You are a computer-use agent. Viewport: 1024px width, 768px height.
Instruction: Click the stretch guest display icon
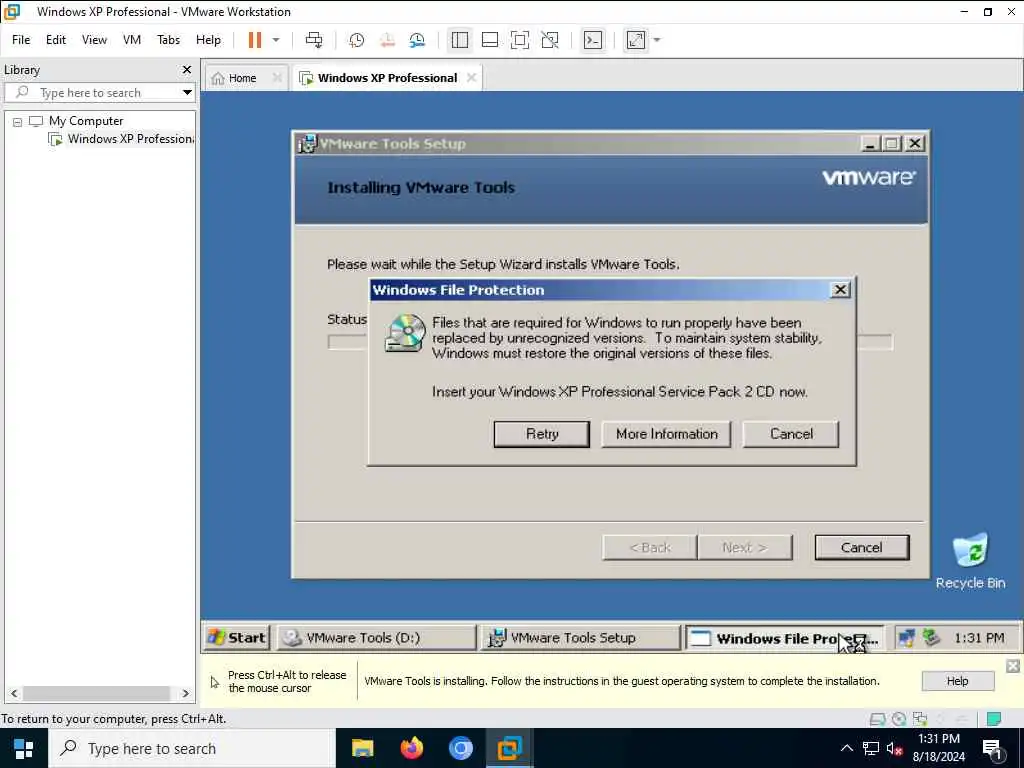point(636,40)
